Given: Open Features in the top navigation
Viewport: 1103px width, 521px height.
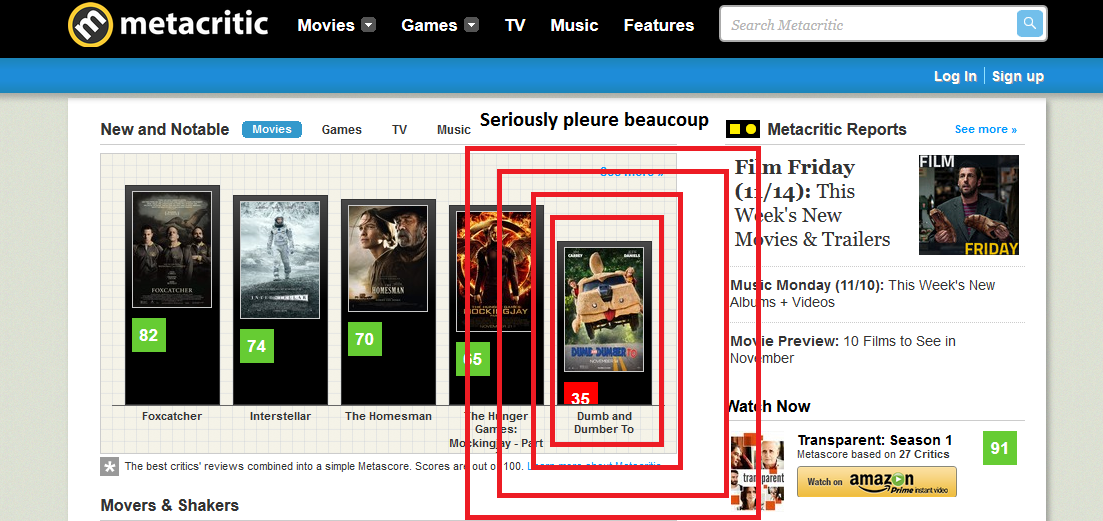Looking at the screenshot, I should pos(658,25).
